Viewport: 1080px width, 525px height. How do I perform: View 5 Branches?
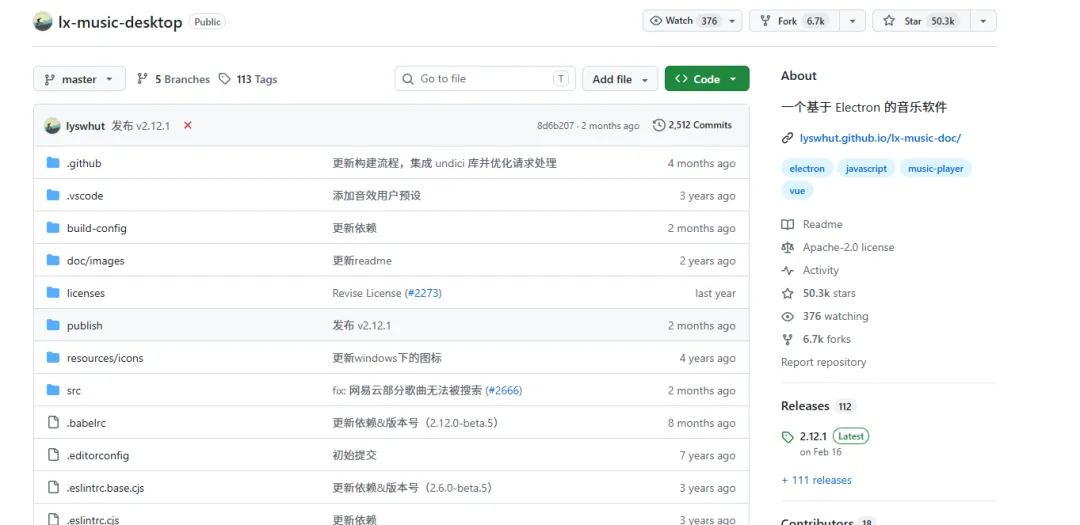tap(174, 79)
